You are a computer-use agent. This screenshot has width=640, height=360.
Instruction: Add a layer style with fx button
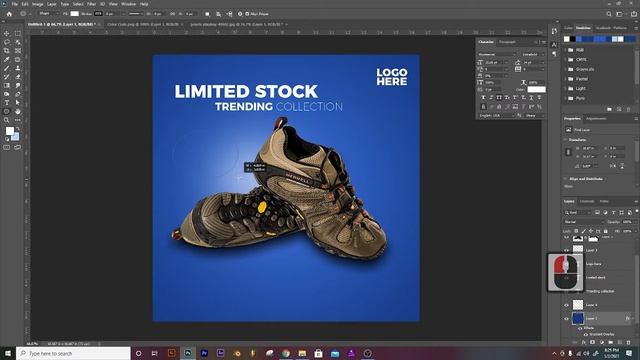[584, 342]
